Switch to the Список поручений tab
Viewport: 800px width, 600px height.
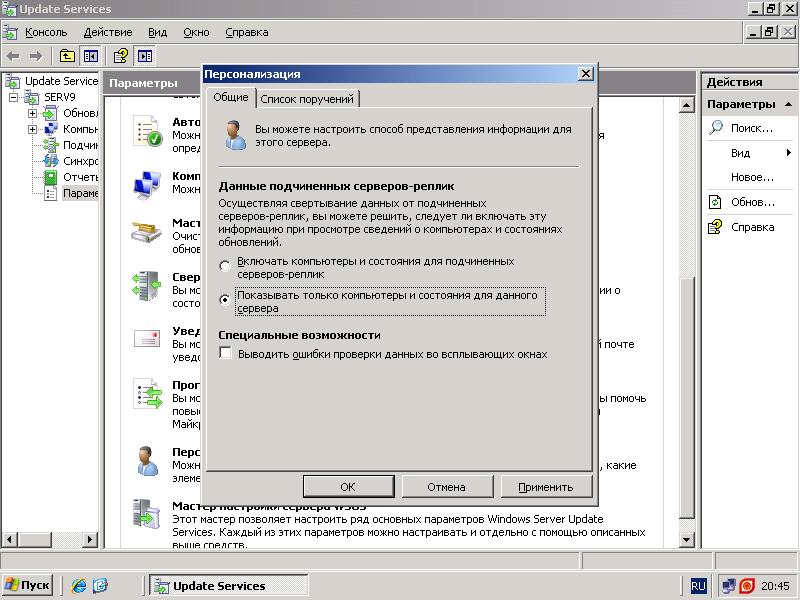pos(307,99)
